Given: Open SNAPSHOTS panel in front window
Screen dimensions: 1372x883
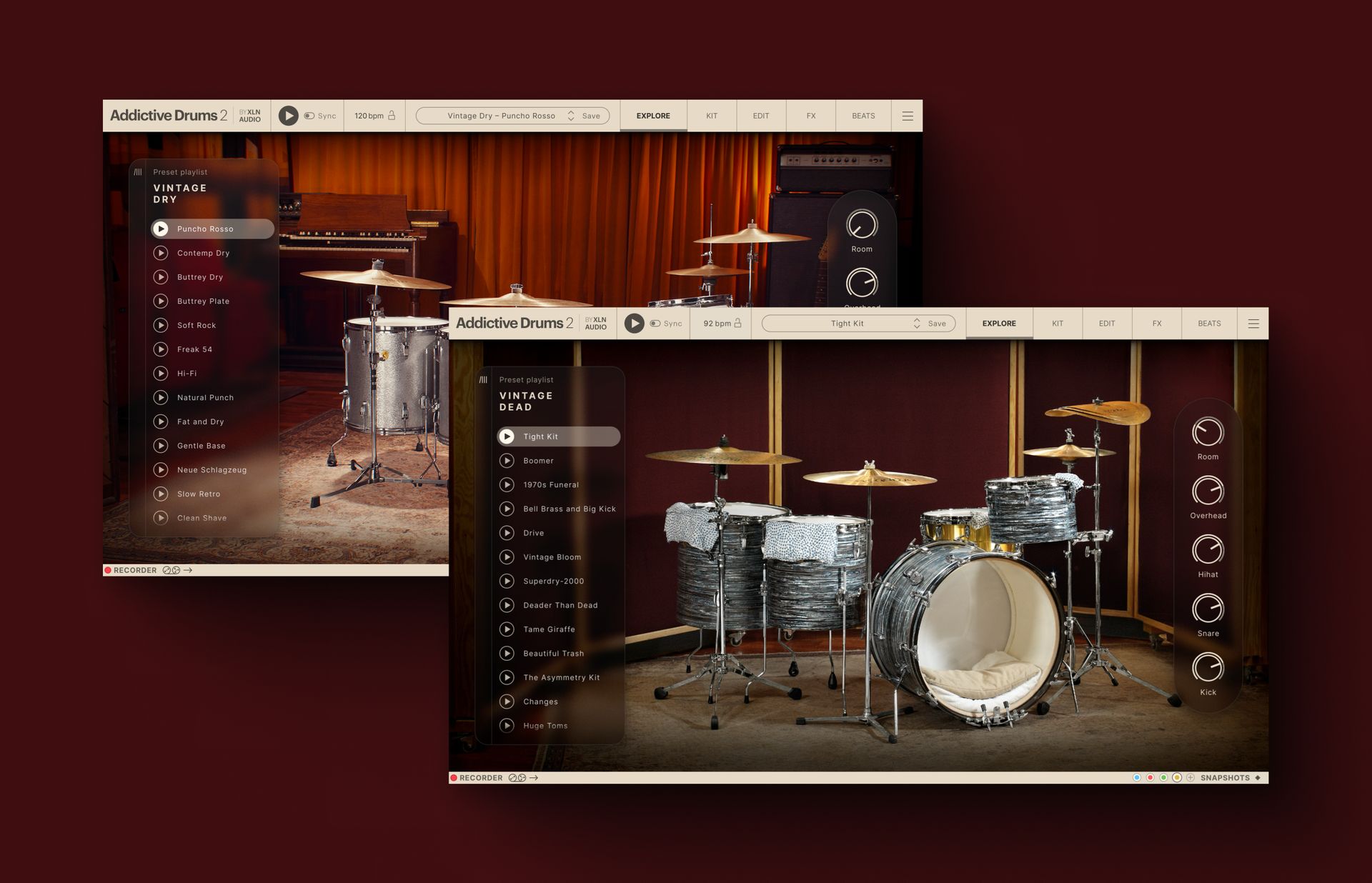Looking at the screenshot, I should click(x=1231, y=778).
